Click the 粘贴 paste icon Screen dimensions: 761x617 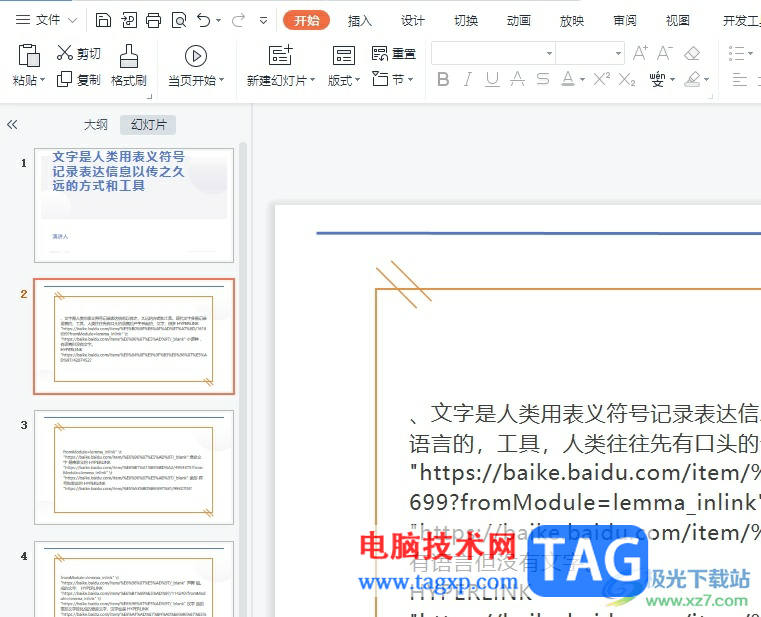click(x=28, y=55)
